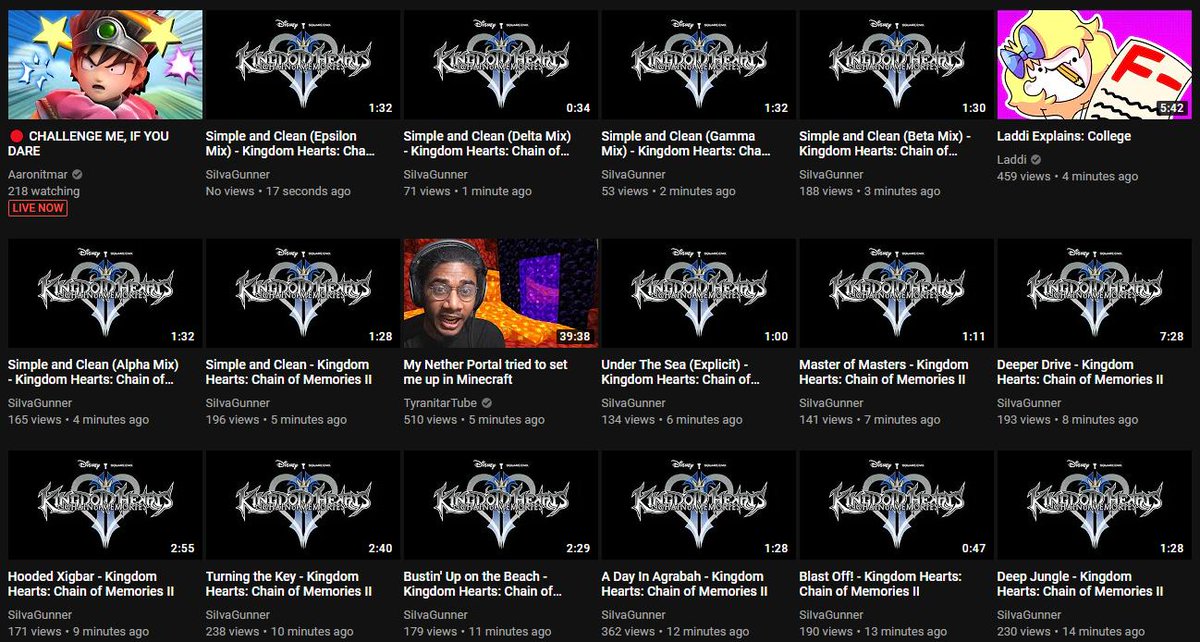Viewport: 1200px width, 642px height.
Task: Click '218 watching' text under Aaronitmar
Action: coord(44,191)
